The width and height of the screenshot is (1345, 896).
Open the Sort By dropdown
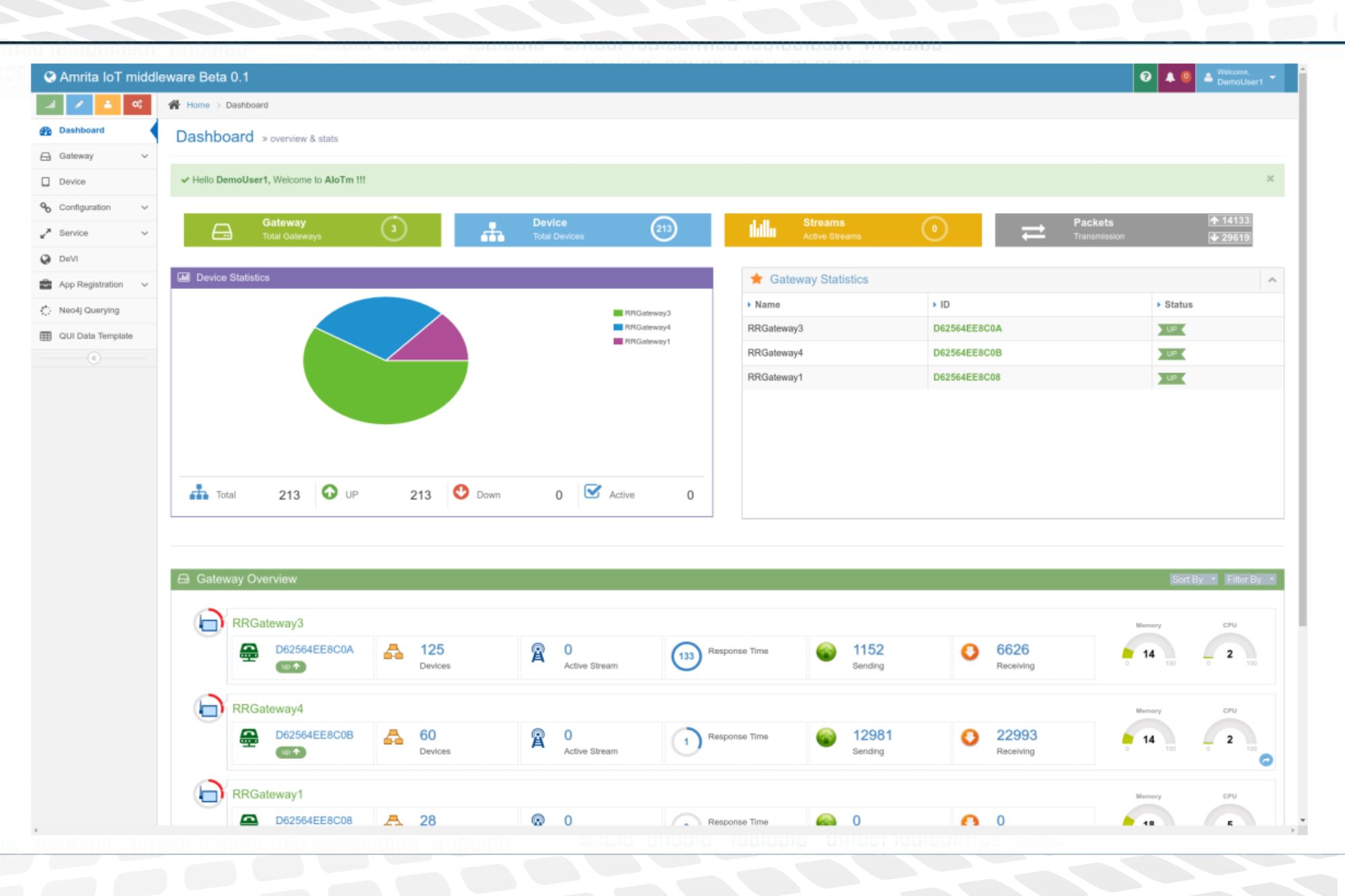coord(1193,579)
